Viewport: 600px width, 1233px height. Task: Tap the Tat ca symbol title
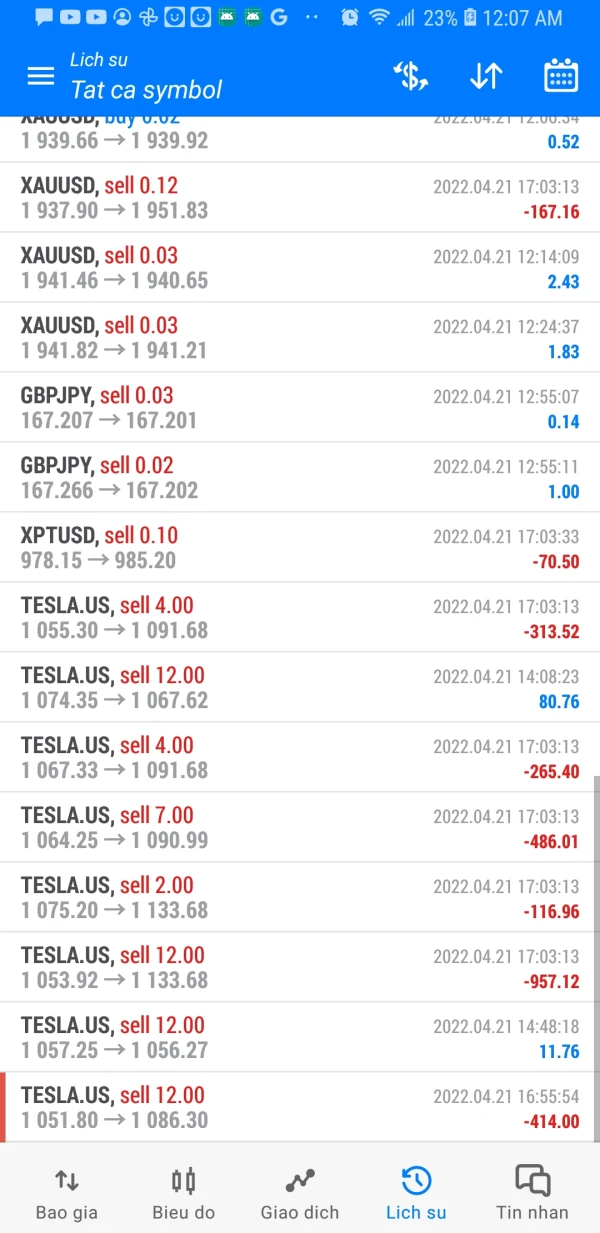[x=147, y=90]
